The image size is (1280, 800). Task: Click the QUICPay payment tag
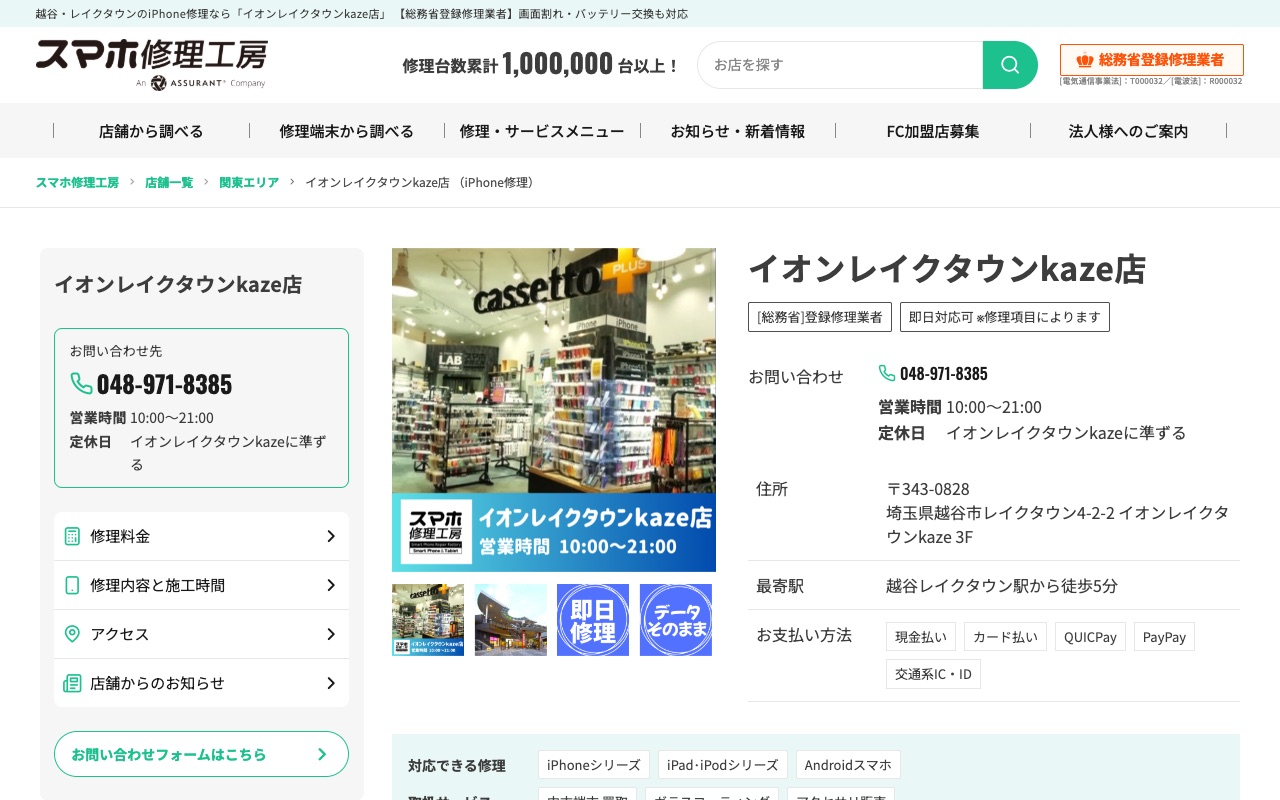coord(1090,637)
